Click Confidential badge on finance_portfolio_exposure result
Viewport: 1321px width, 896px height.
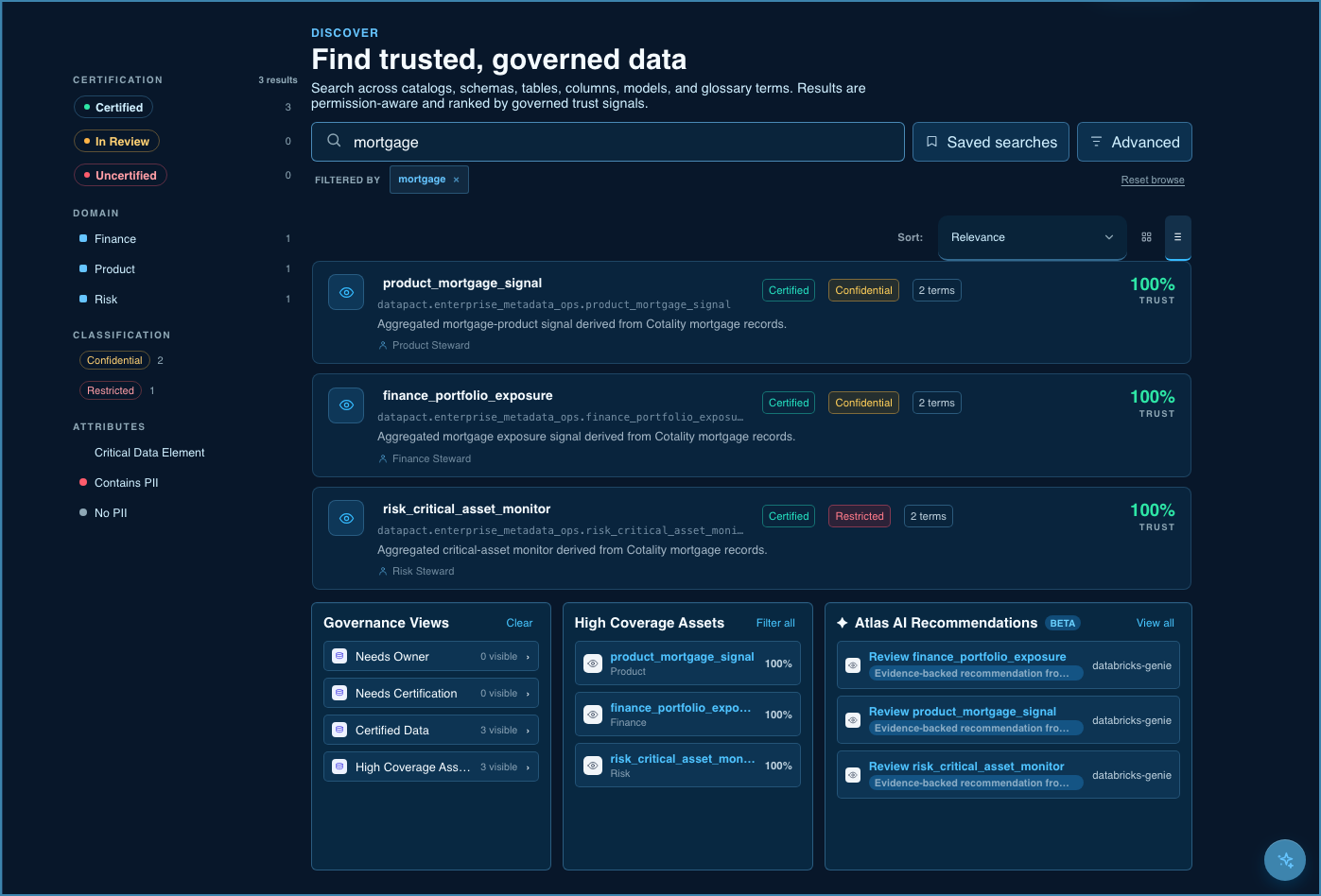pyautogui.click(x=863, y=403)
